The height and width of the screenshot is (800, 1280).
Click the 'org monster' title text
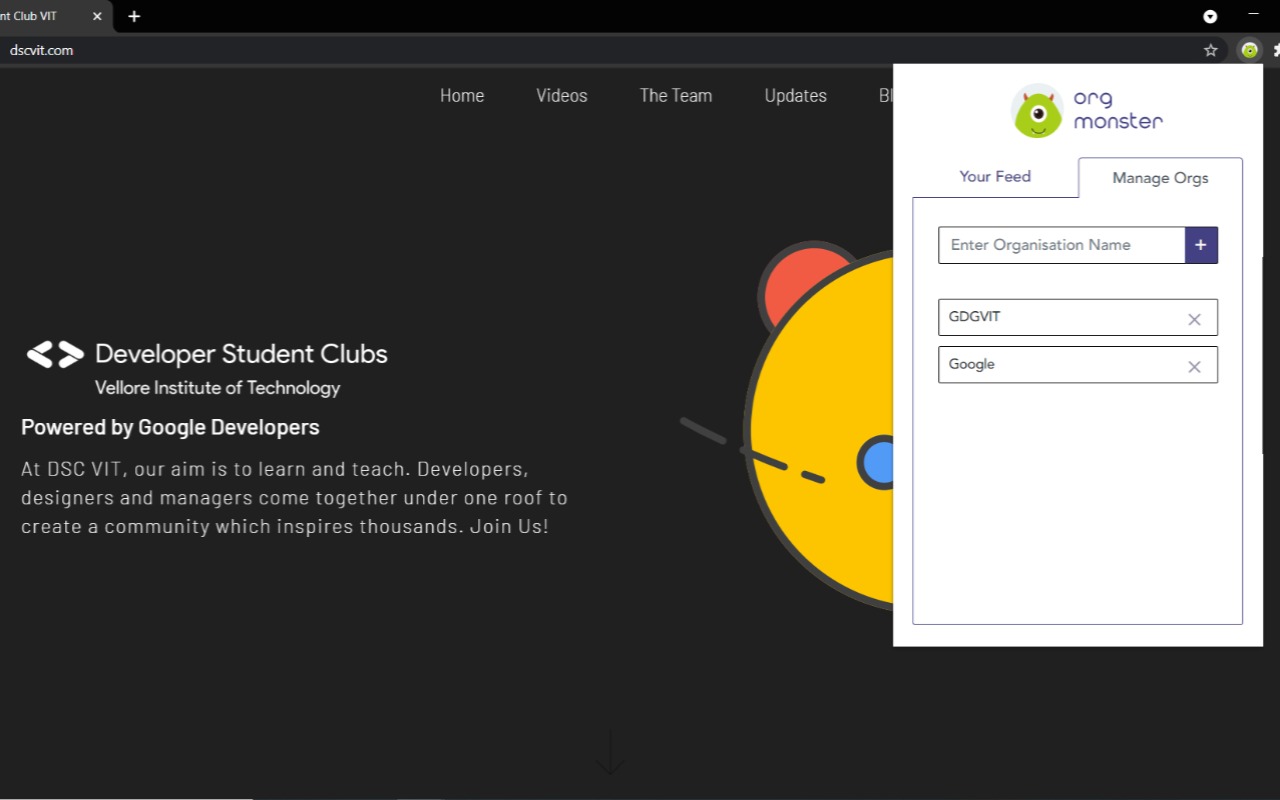1118,110
